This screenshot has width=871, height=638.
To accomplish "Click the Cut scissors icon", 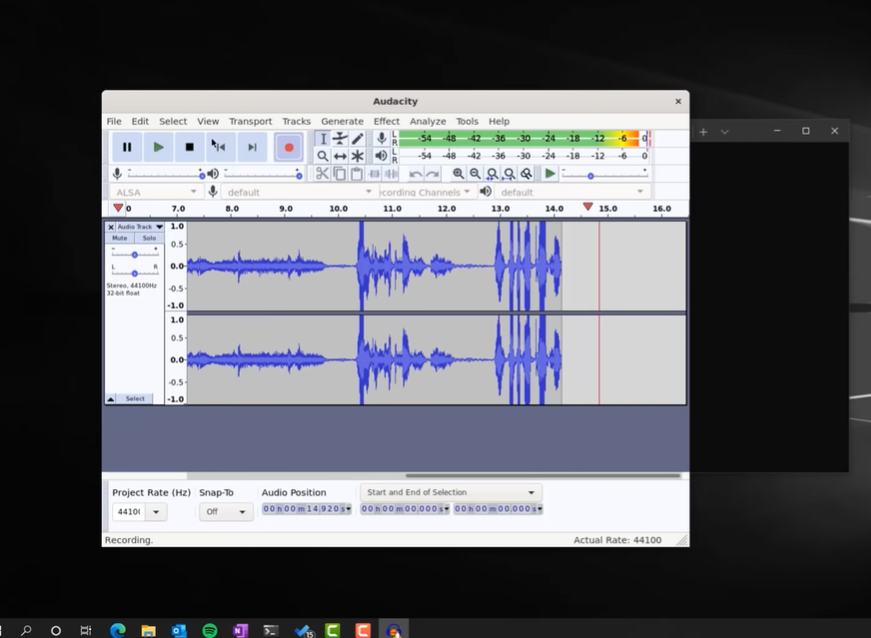I will pos(322,174).
